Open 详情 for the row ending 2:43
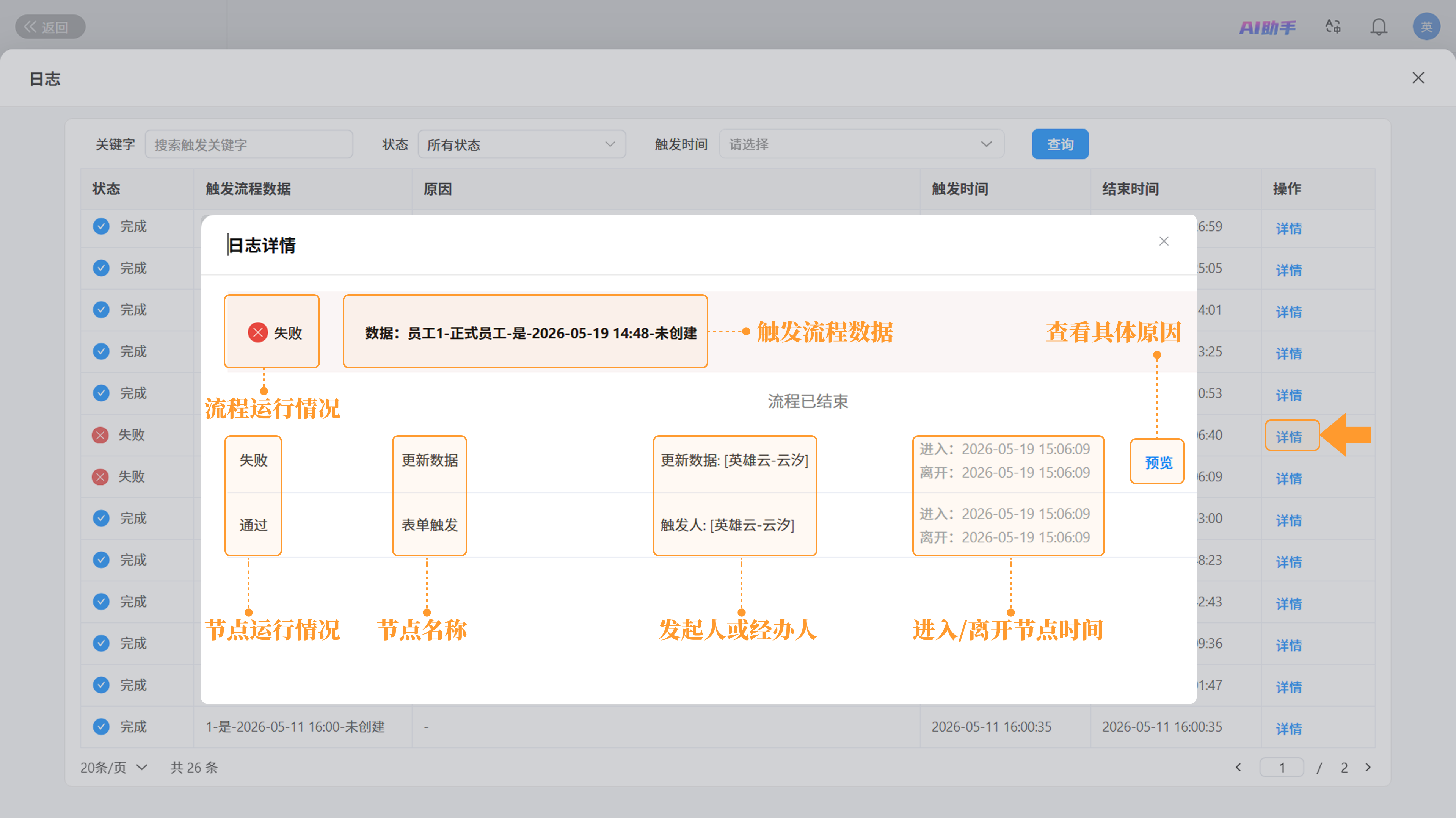The image size is (1456, 818). point(1289,603)
